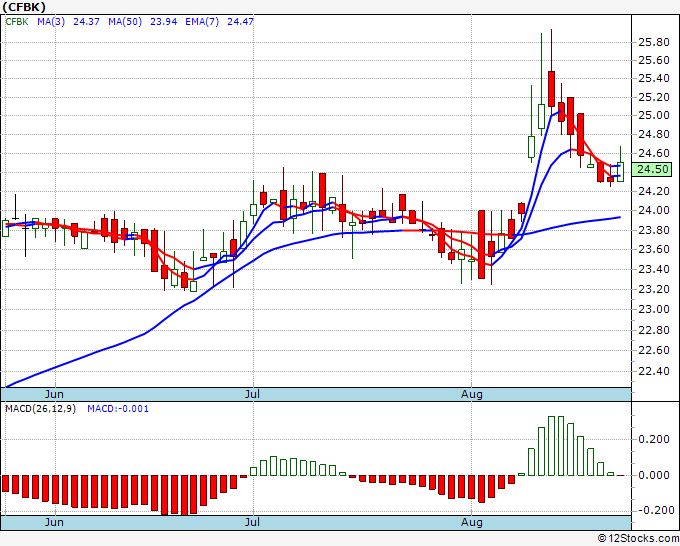Select the MACD(26,12,9) indicator label

(40, 409)
